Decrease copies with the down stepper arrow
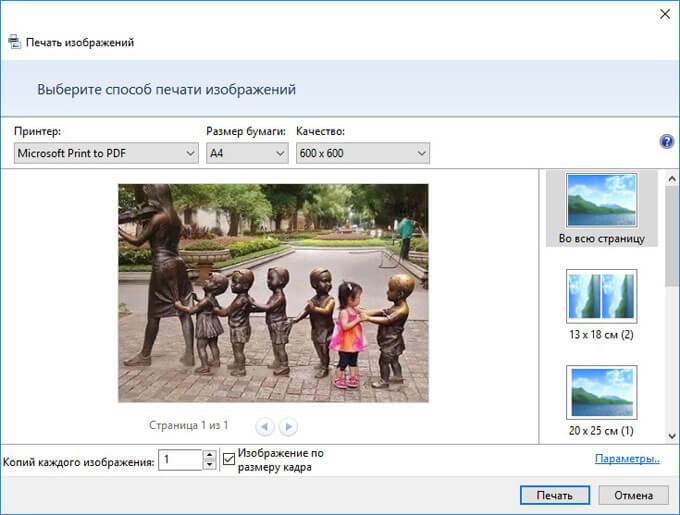The image size is (680, 515). click(x=209, y=465)
